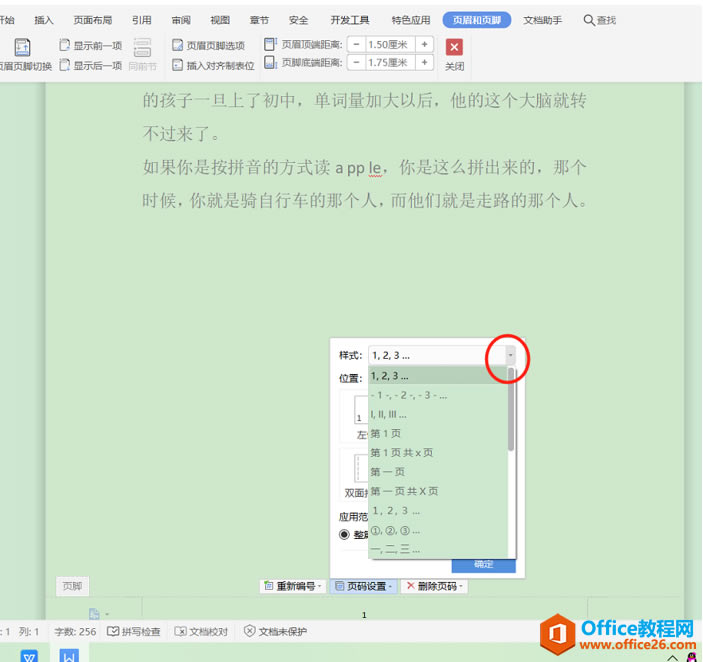Screen dimensions: 703x662
Task: Select the 整篇 radio button
Action: [x=344, y=534]
